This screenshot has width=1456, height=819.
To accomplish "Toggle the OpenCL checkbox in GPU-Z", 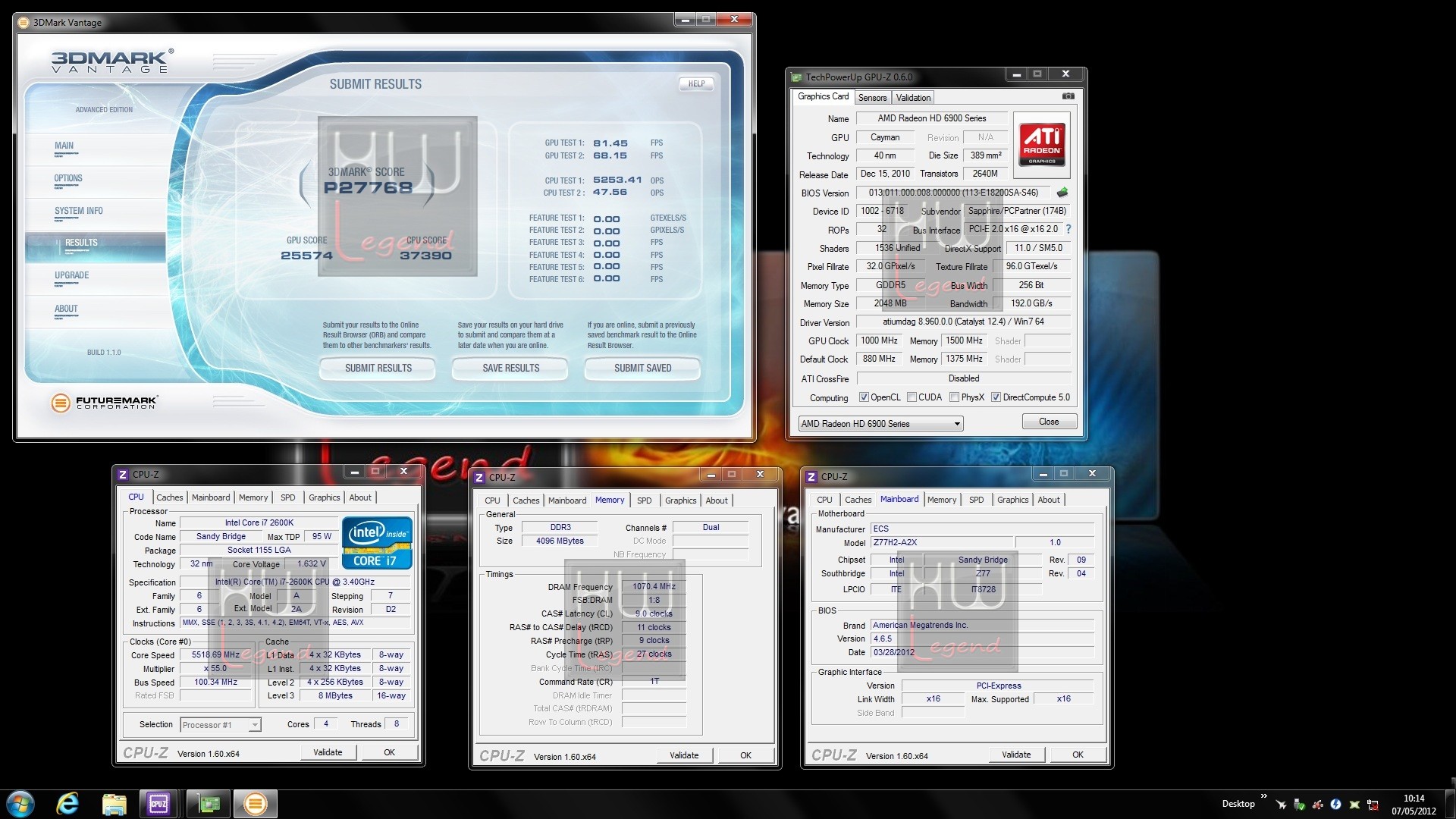I will point(863,397).
